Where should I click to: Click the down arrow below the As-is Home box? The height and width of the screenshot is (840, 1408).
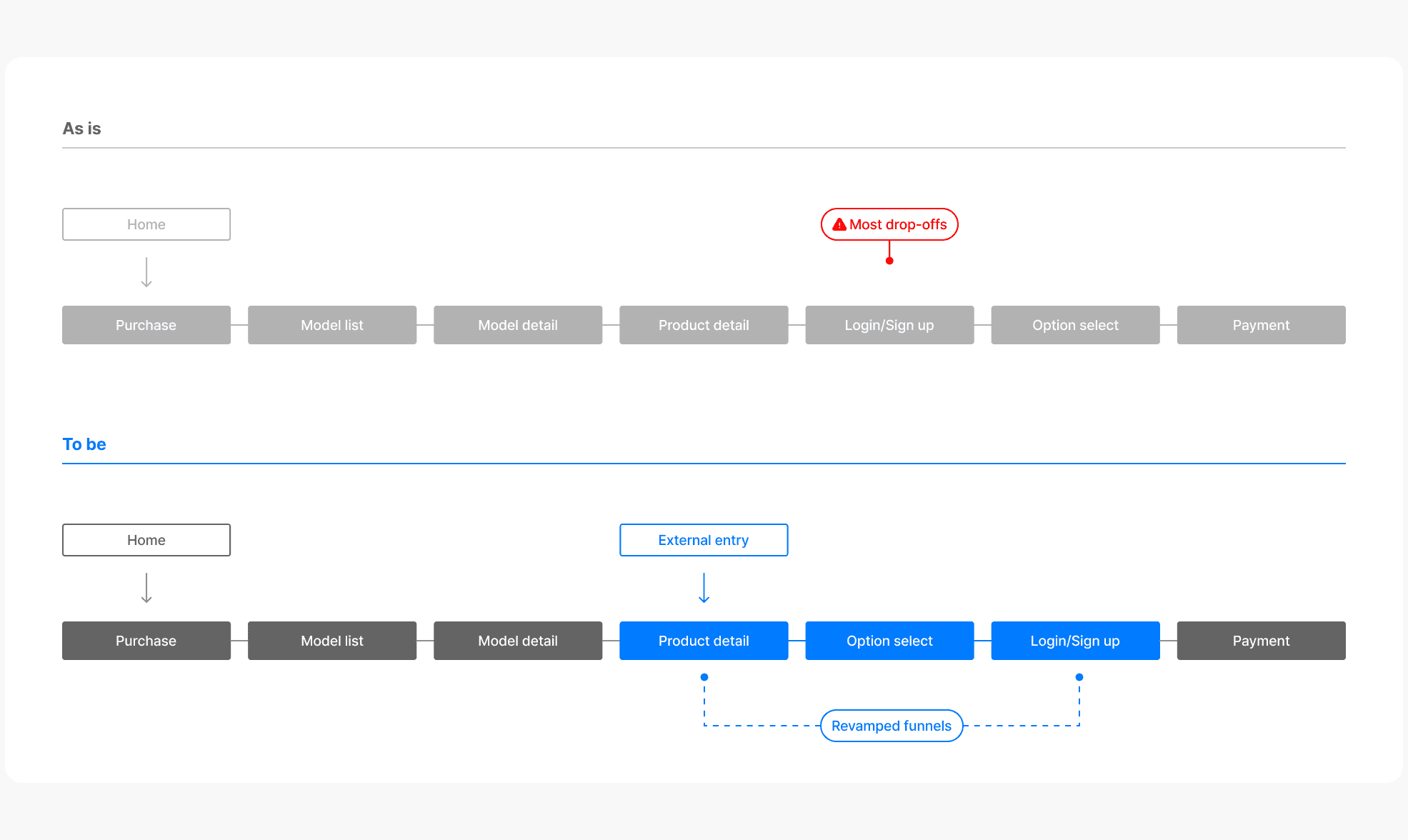pyautogui.click(x=146, y=273)
